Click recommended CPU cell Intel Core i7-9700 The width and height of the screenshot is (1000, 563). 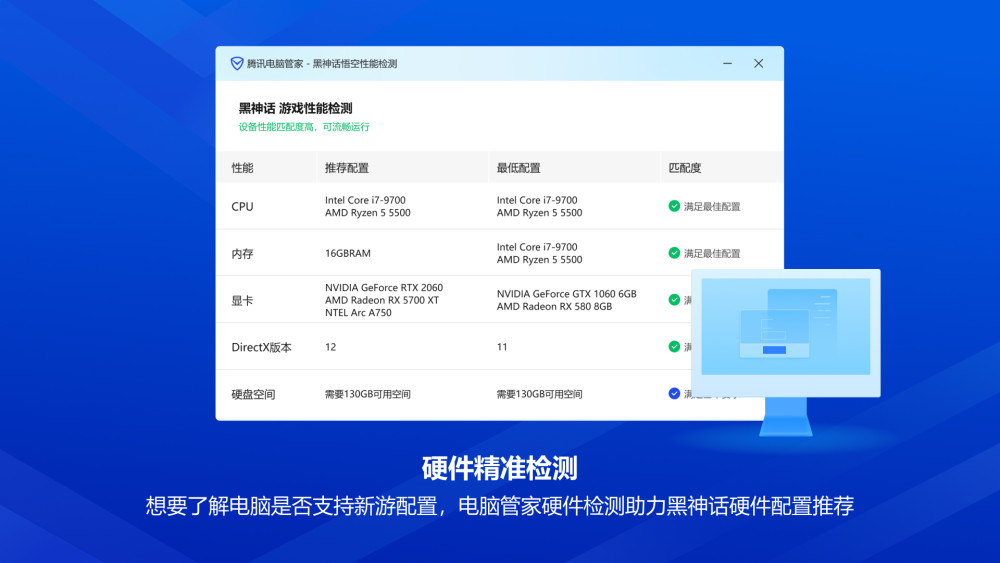pyautogui.click(x=365, y=200)
